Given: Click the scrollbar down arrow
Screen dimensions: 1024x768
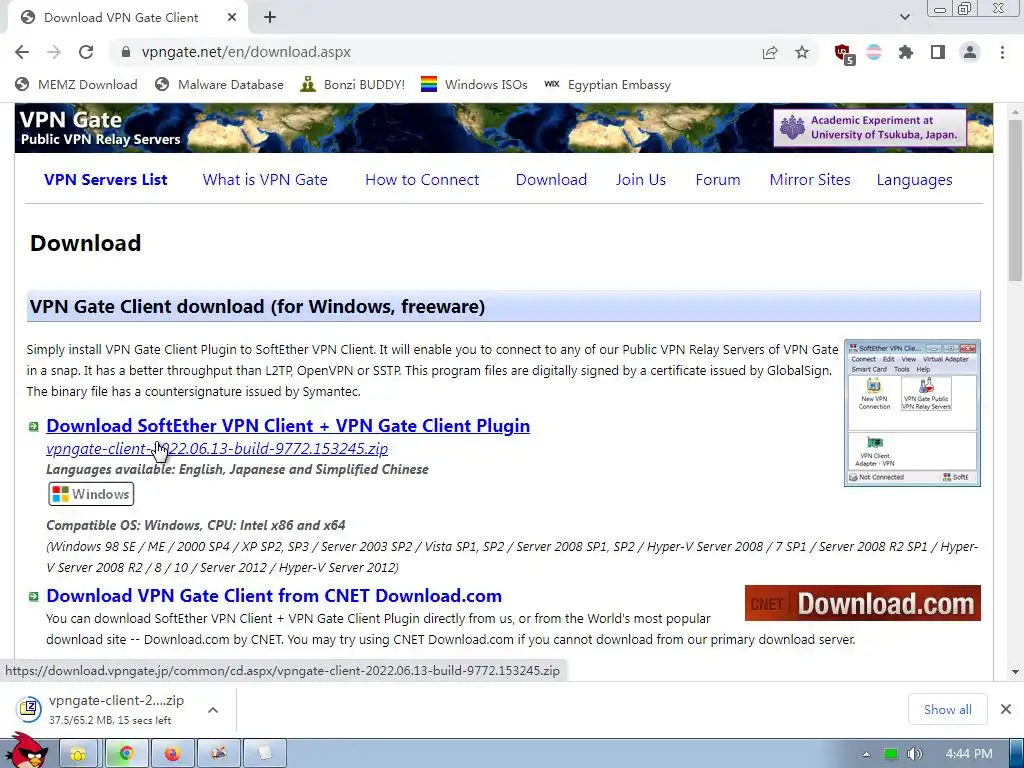Looking at the screenshot, I should pos(1015,672).
